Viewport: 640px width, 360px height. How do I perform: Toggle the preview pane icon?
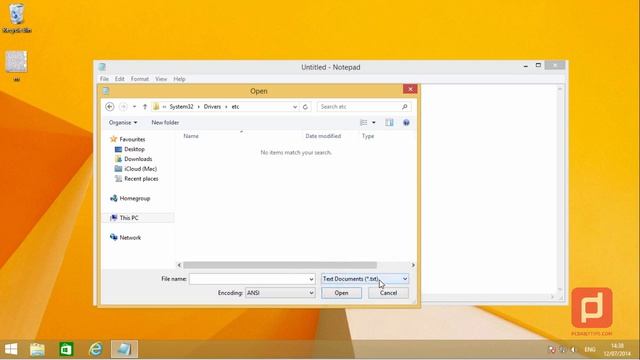(x=389, y=122)
